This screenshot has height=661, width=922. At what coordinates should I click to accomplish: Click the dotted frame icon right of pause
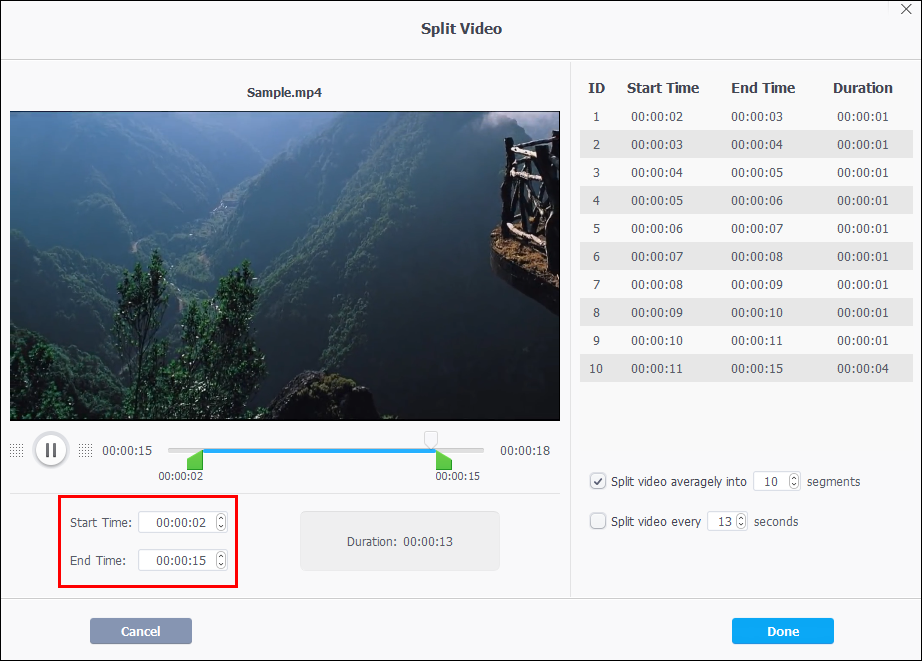coord(86,450)
